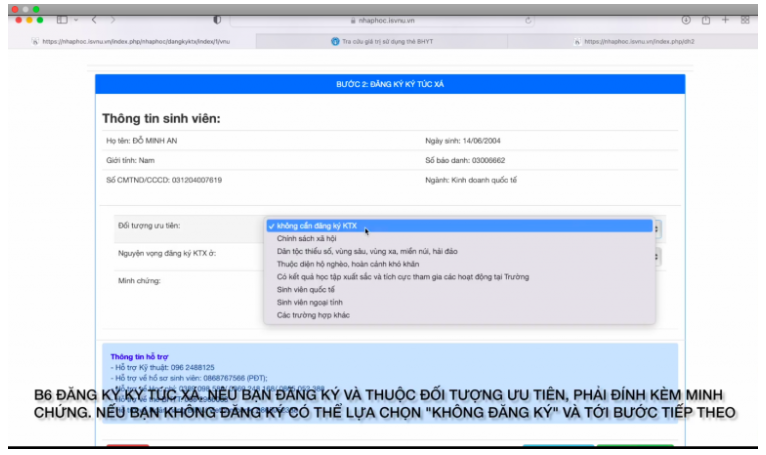Go back with the browser back arrow
Image resolution: width=766 pixels, height=455 pixels.
coord(94,20)
